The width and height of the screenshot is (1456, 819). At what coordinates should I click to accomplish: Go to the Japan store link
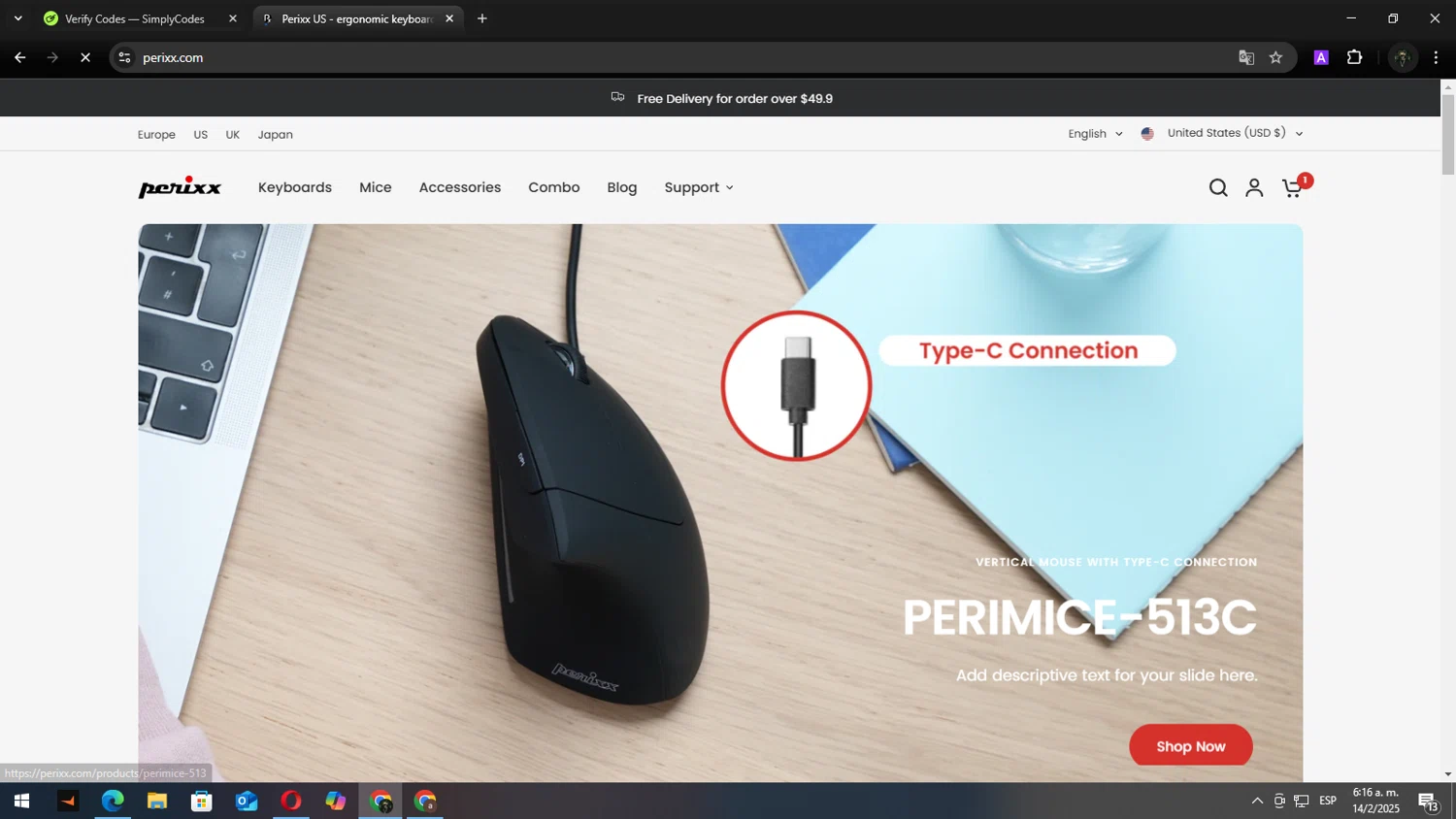[x=276, y=135]
